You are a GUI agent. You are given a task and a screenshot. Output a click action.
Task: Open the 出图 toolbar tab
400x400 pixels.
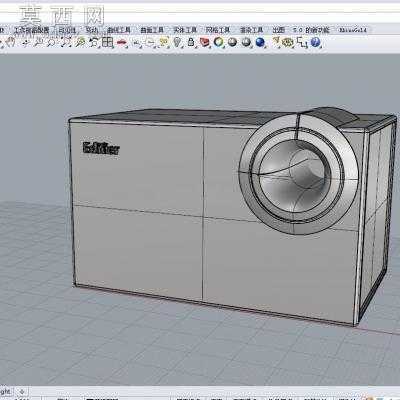(x=279, y=30)
